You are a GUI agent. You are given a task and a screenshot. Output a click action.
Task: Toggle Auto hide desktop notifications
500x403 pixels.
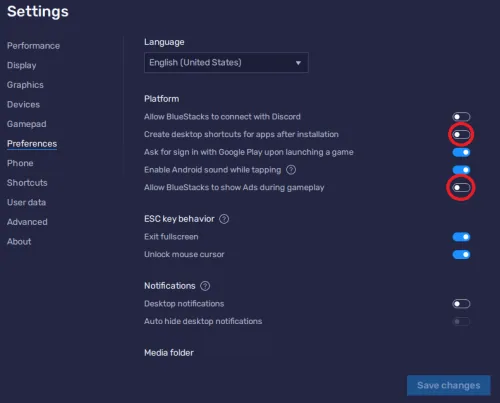pos(461,322)
